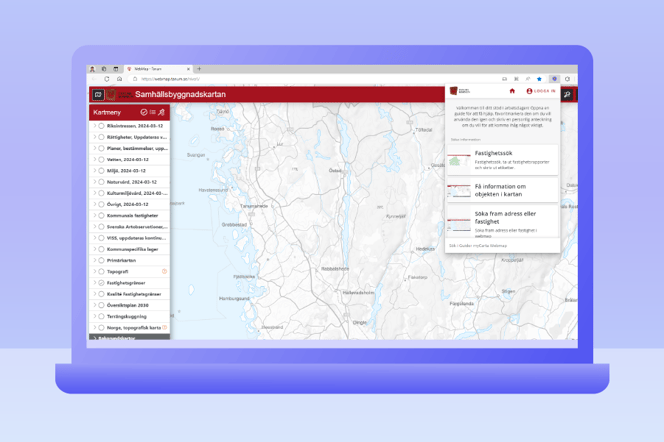
Task: Expand the Kommunala fastigheter group
Action: pos(94,215)
